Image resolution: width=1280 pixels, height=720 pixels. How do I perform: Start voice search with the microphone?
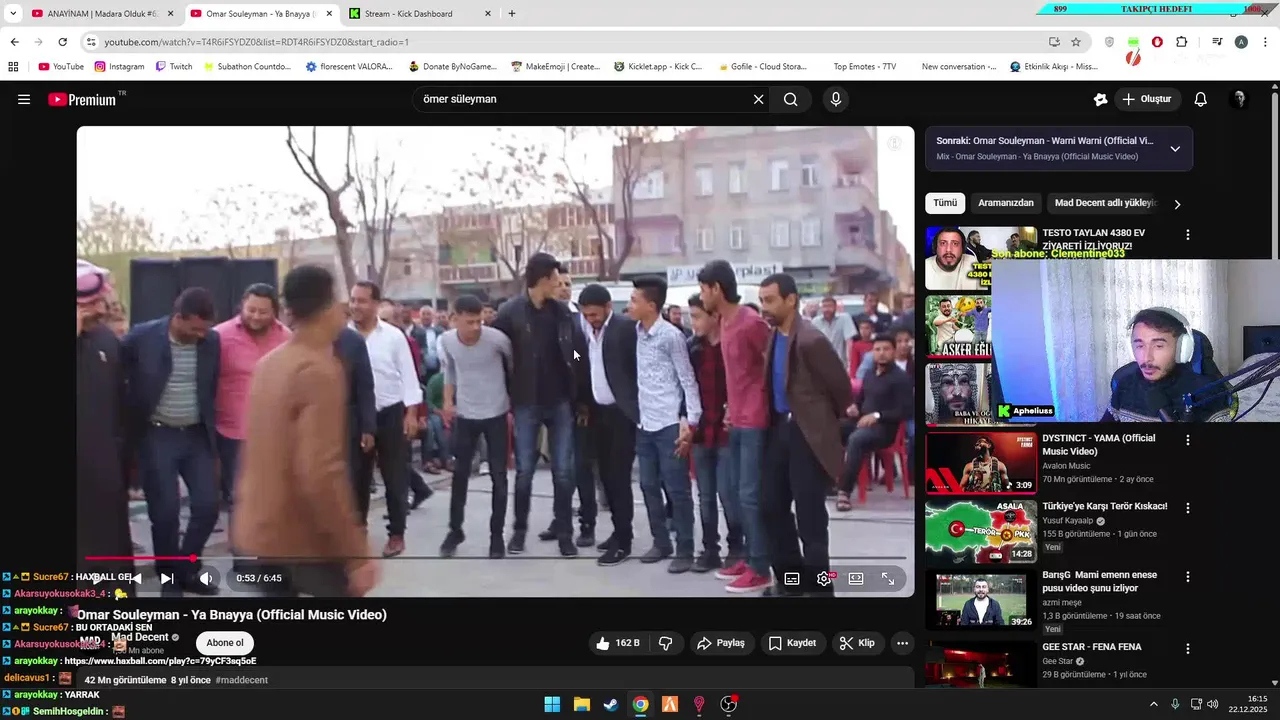(x=836, y=99)
